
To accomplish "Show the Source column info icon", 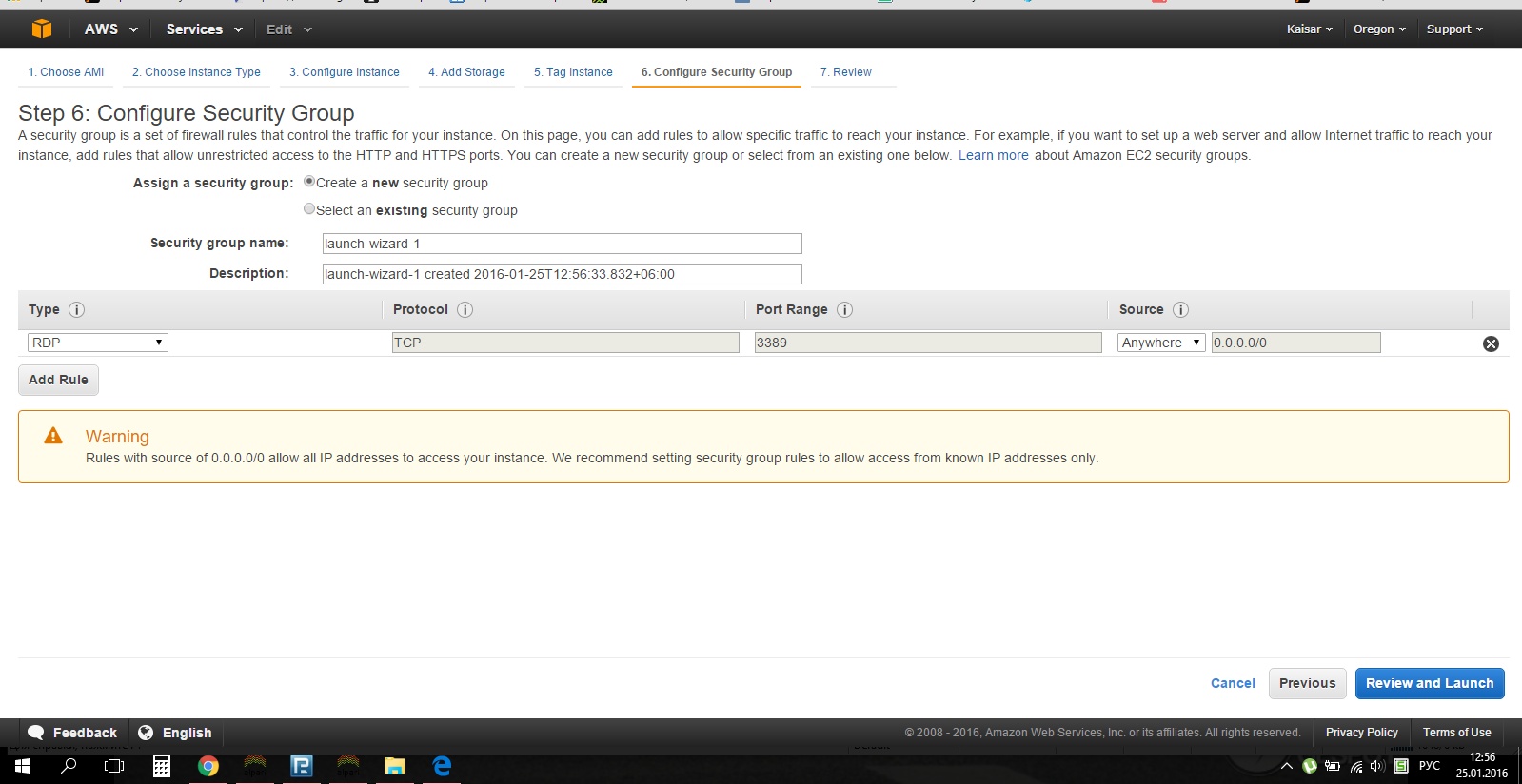I will tap(1180, 309).
